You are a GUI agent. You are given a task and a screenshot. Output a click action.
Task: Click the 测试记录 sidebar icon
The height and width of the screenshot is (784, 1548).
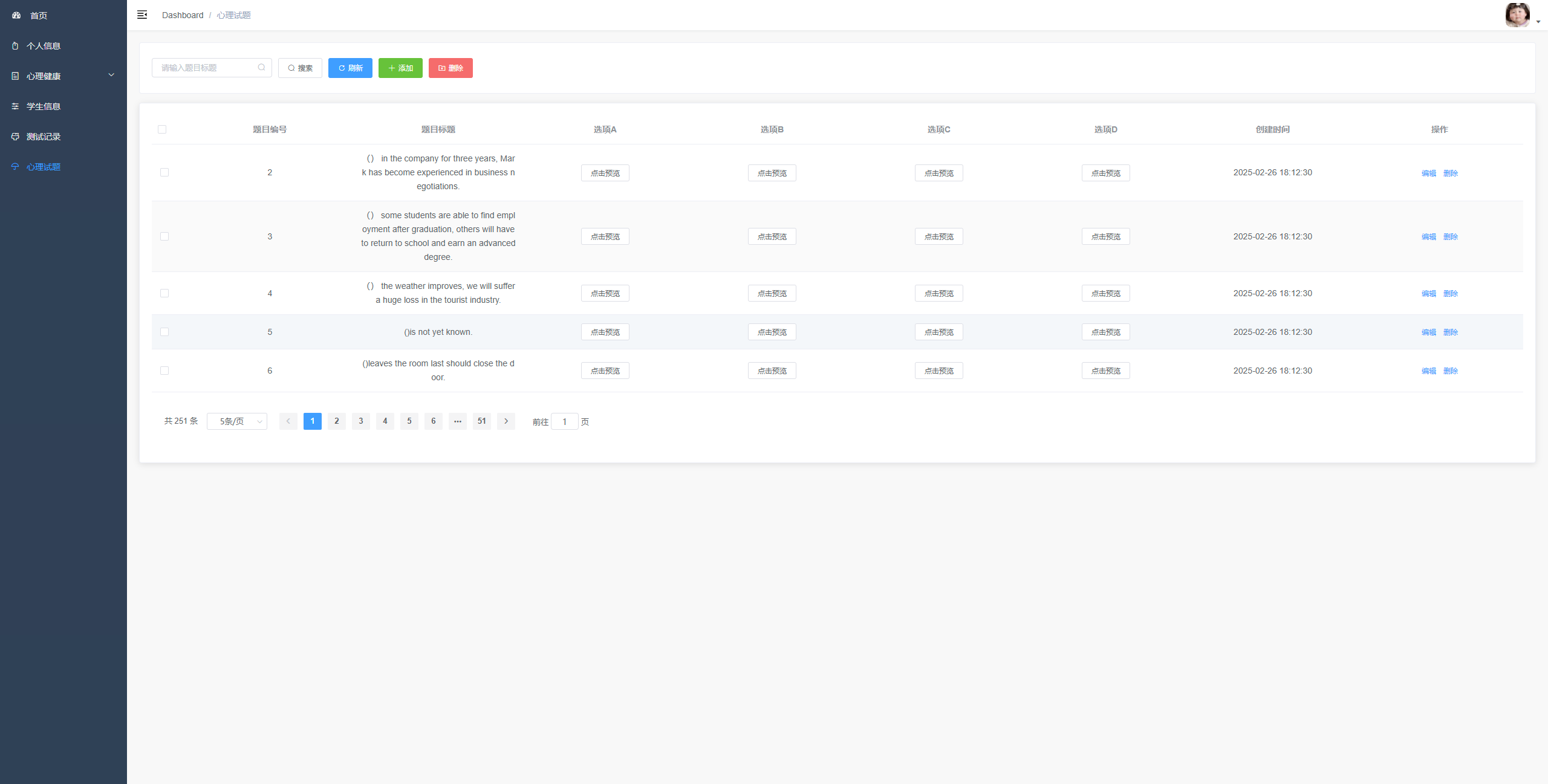click(x=15, y=137)
